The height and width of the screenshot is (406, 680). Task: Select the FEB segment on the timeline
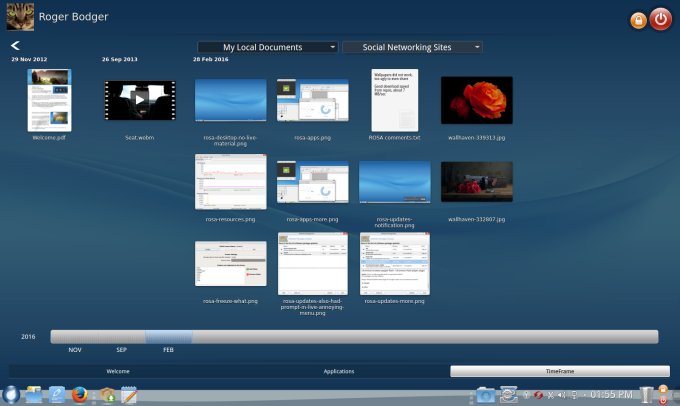click(x=168, y=337)
